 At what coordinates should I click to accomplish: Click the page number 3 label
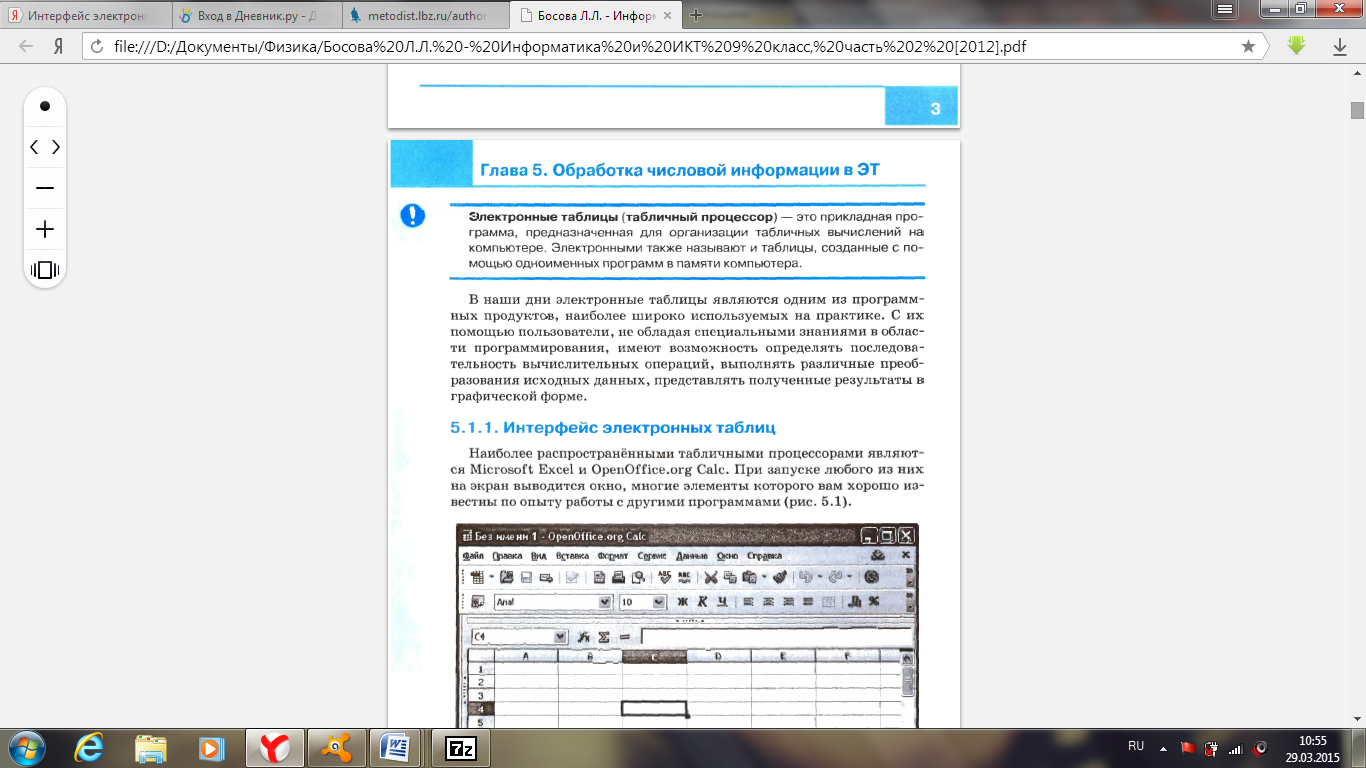pos(935,109)
